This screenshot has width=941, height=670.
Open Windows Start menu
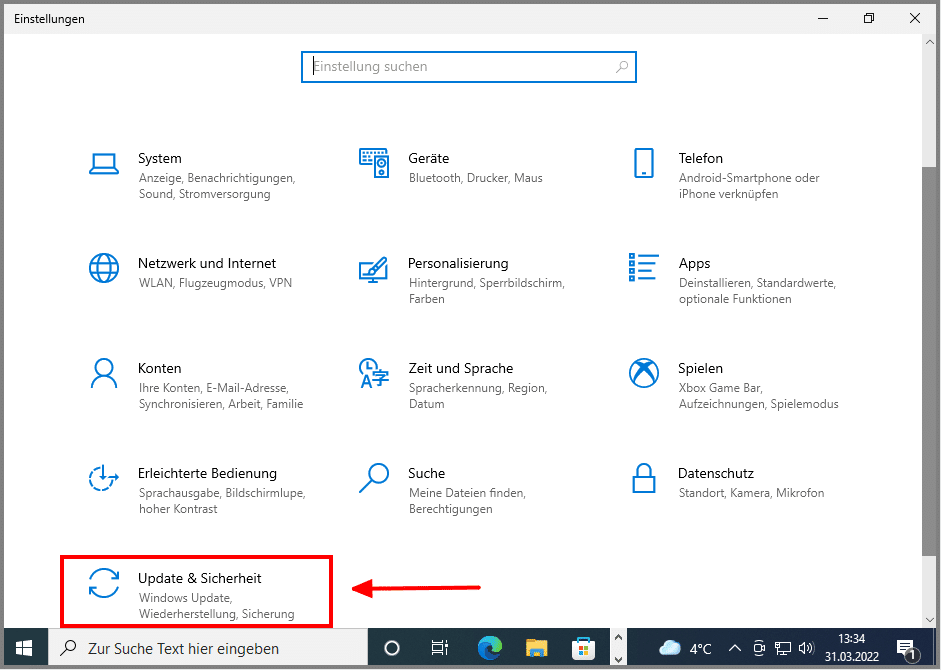(x=24, y=648)
